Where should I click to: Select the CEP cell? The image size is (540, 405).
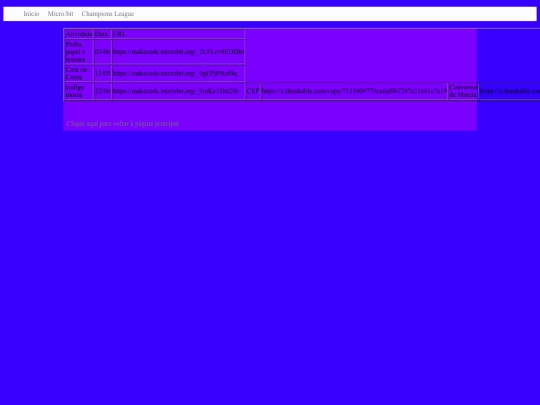point(253,91)
